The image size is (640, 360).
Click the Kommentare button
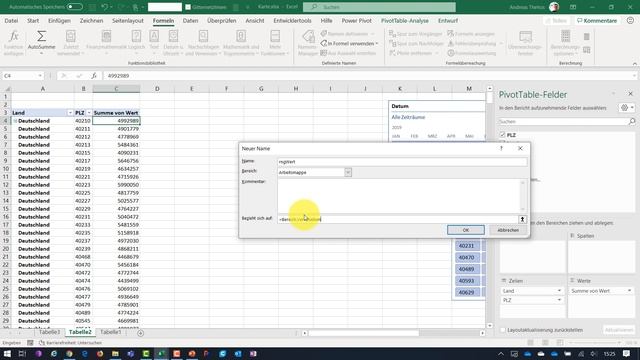[597, 20]
